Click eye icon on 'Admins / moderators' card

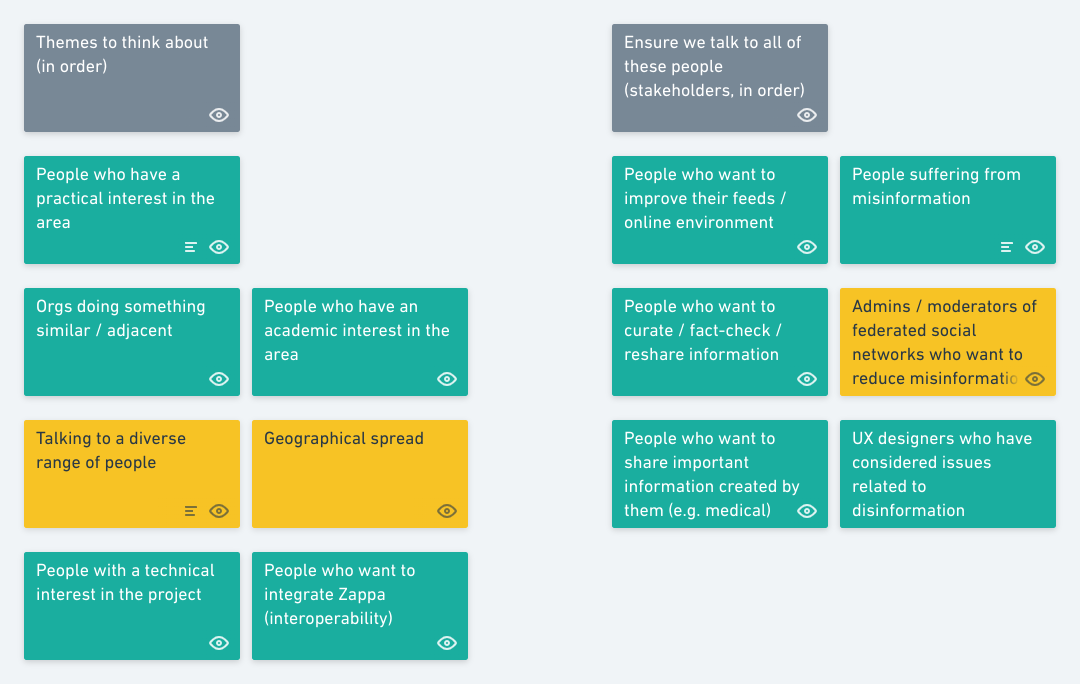point(1035,379)
